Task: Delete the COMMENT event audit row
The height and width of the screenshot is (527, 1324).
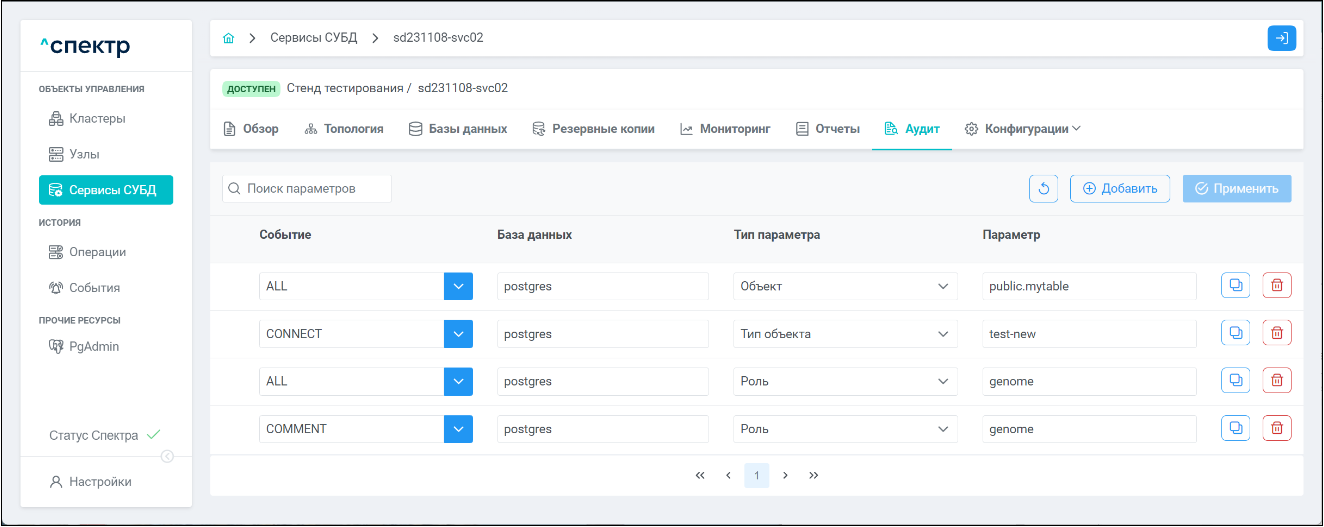Action: click(x=1276, y=429)
